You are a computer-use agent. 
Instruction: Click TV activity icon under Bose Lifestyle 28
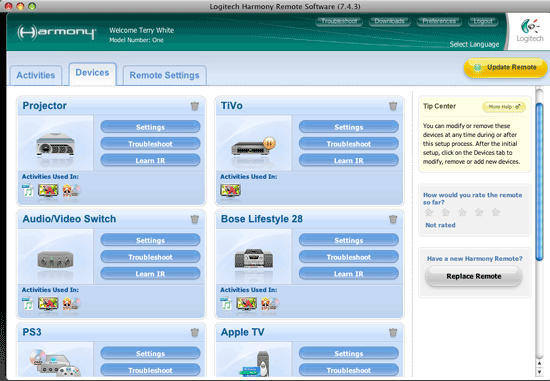[247, 304]
